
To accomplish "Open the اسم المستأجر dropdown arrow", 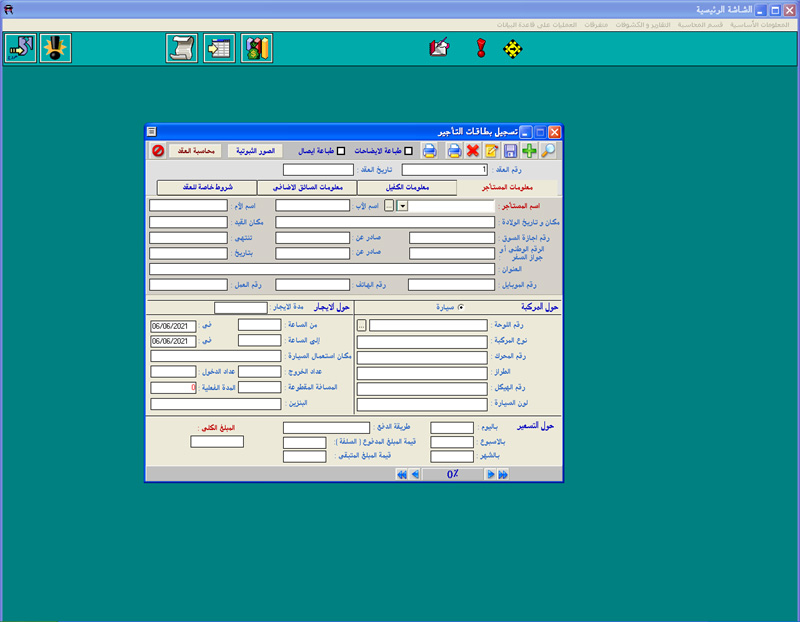I will [402, 206].
